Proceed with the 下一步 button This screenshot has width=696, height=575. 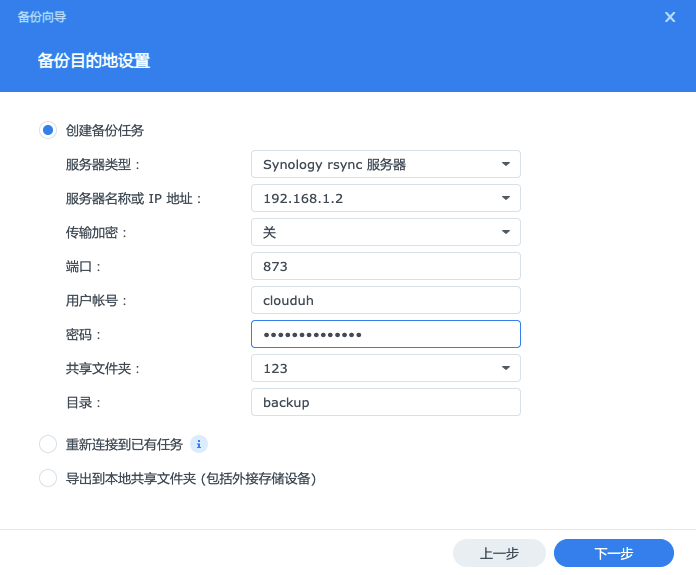[x=613, y=553]
